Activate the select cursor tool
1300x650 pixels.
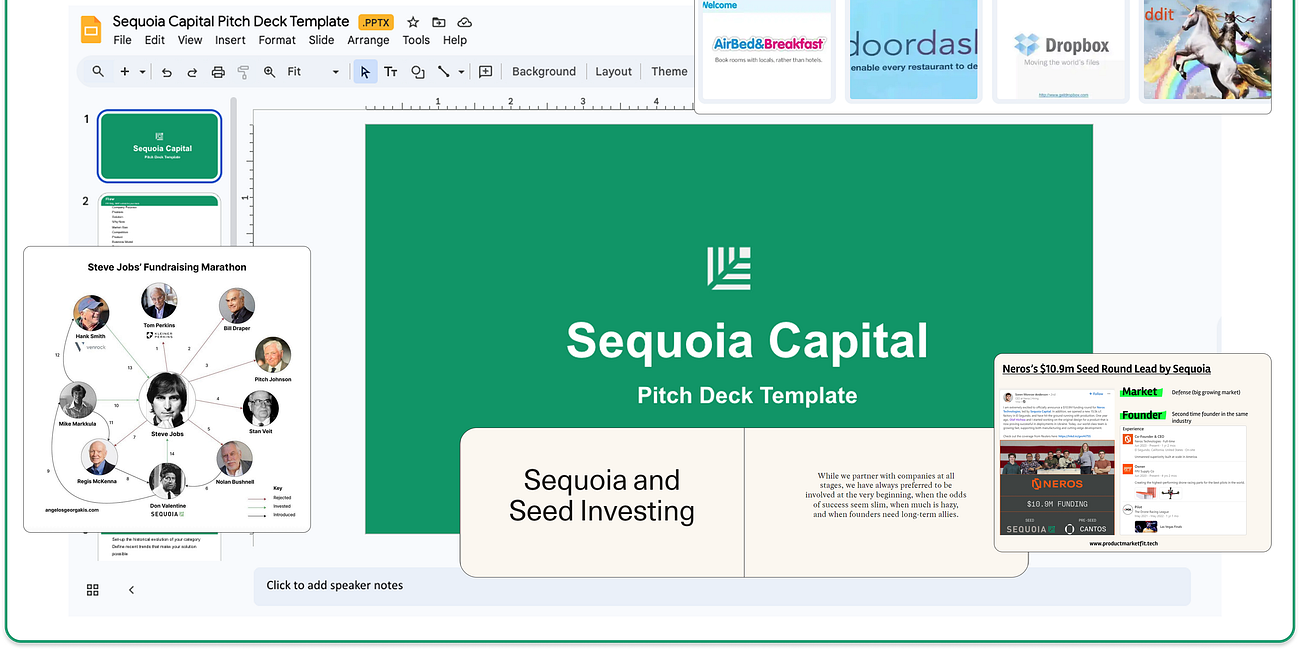coord(364,72)
